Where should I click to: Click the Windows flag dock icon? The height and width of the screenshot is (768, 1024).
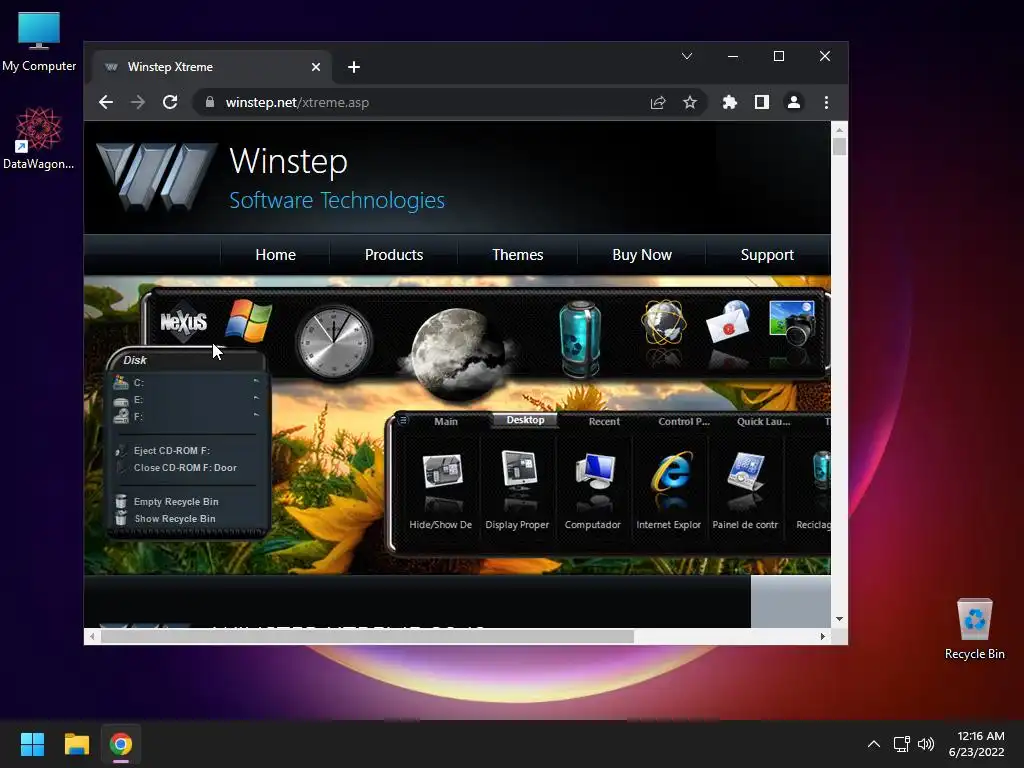[248, 321]
